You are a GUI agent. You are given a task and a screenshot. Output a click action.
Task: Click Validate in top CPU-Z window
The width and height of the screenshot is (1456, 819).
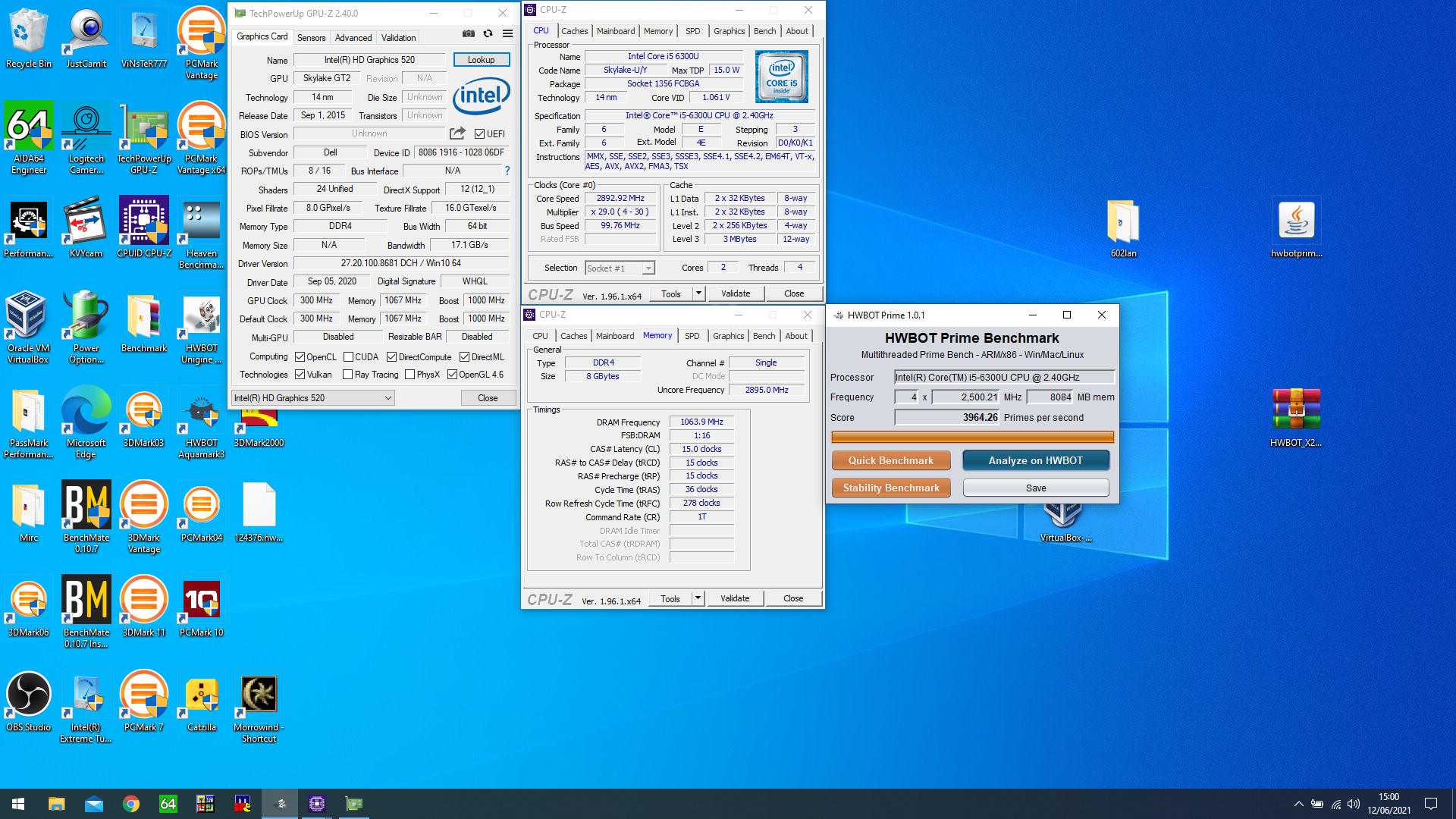(x=736, y=293)
